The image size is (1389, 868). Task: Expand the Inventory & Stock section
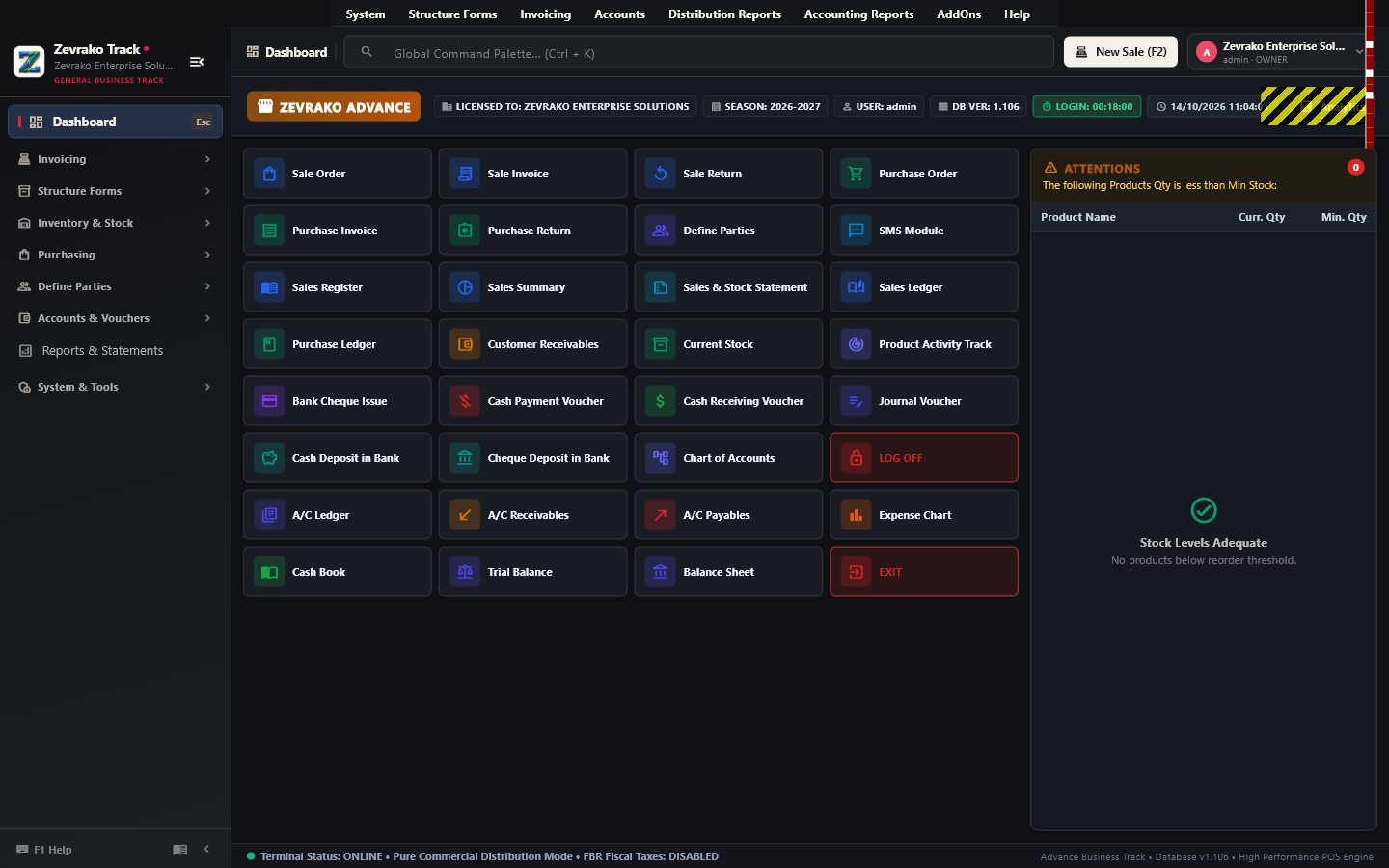point(115,223)
